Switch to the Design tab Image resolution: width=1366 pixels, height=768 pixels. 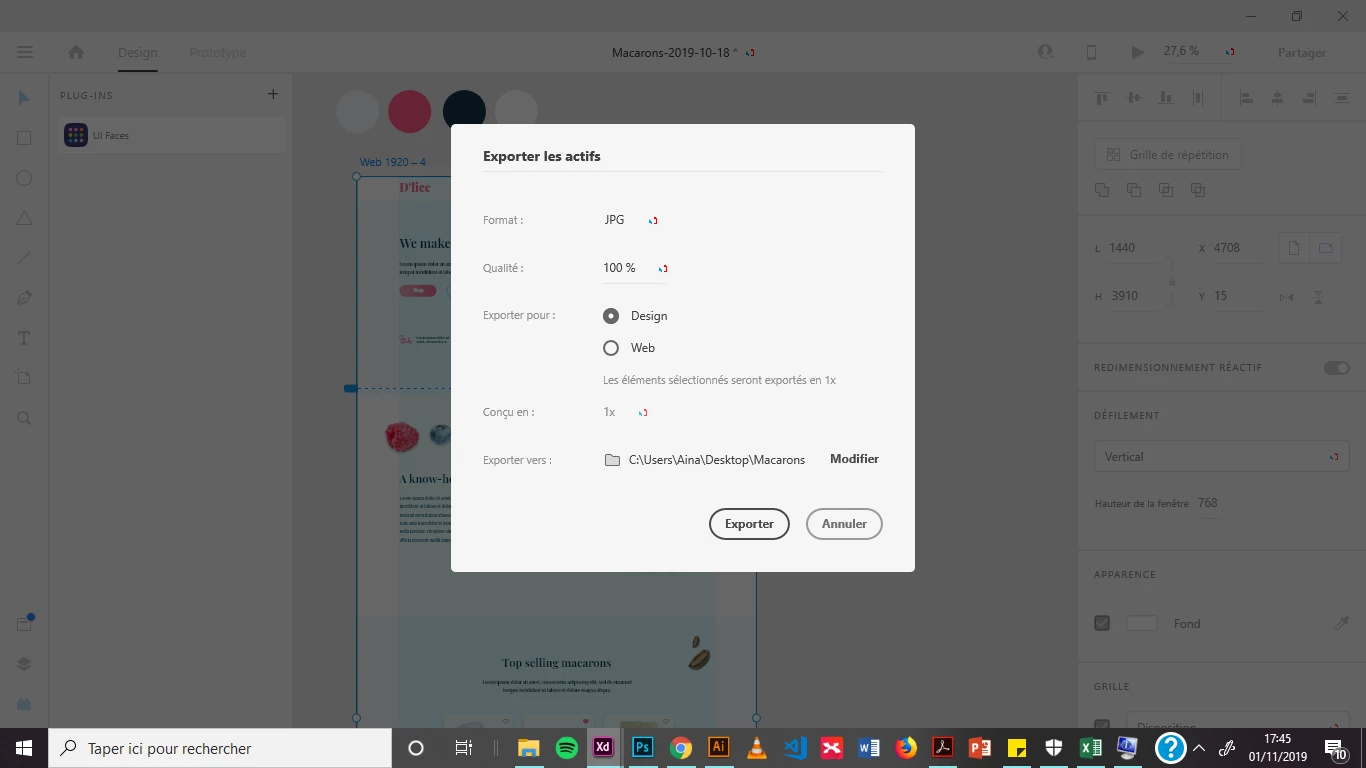pos(138,52)
